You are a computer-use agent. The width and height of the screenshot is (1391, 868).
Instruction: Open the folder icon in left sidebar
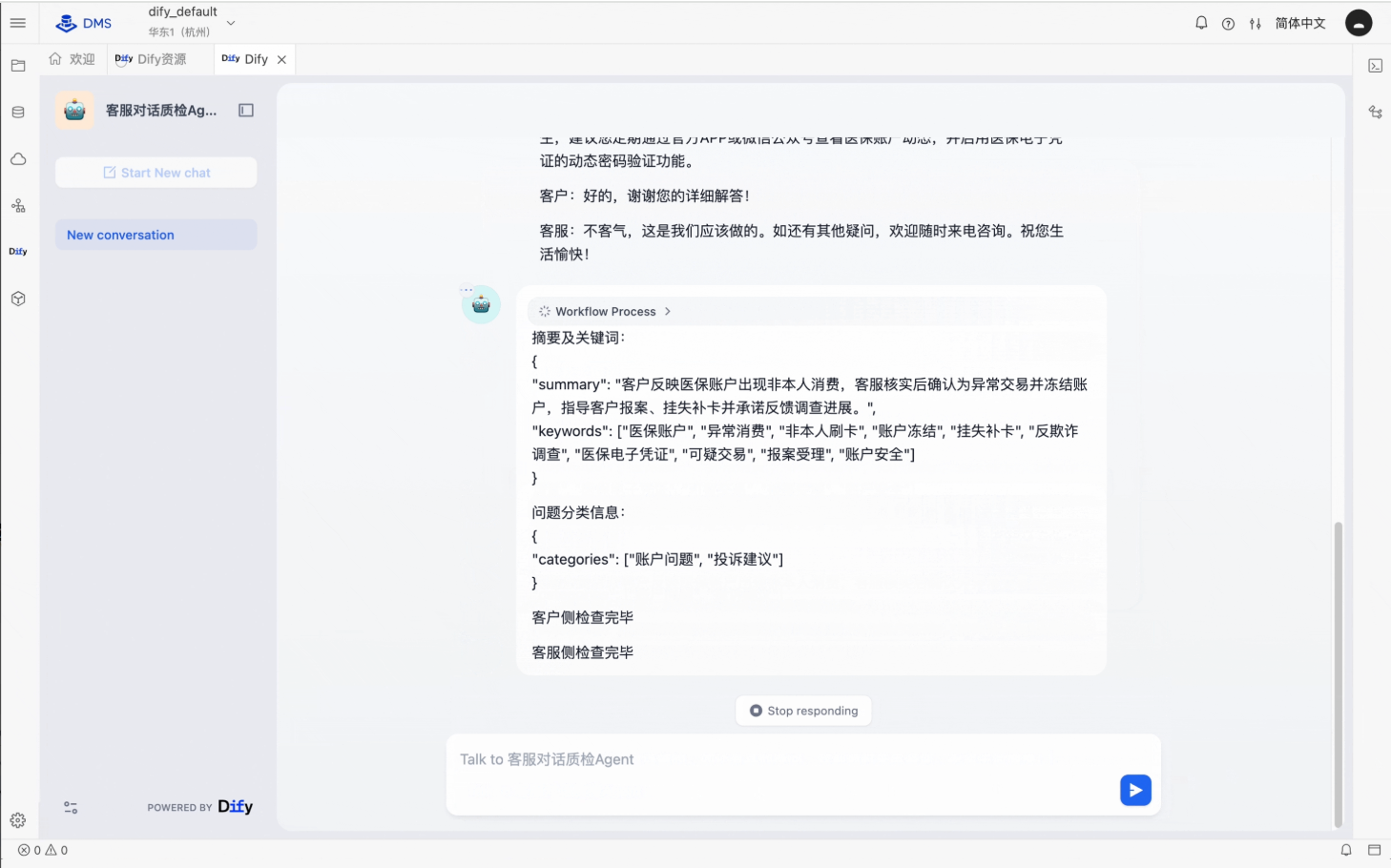point(18,66)
